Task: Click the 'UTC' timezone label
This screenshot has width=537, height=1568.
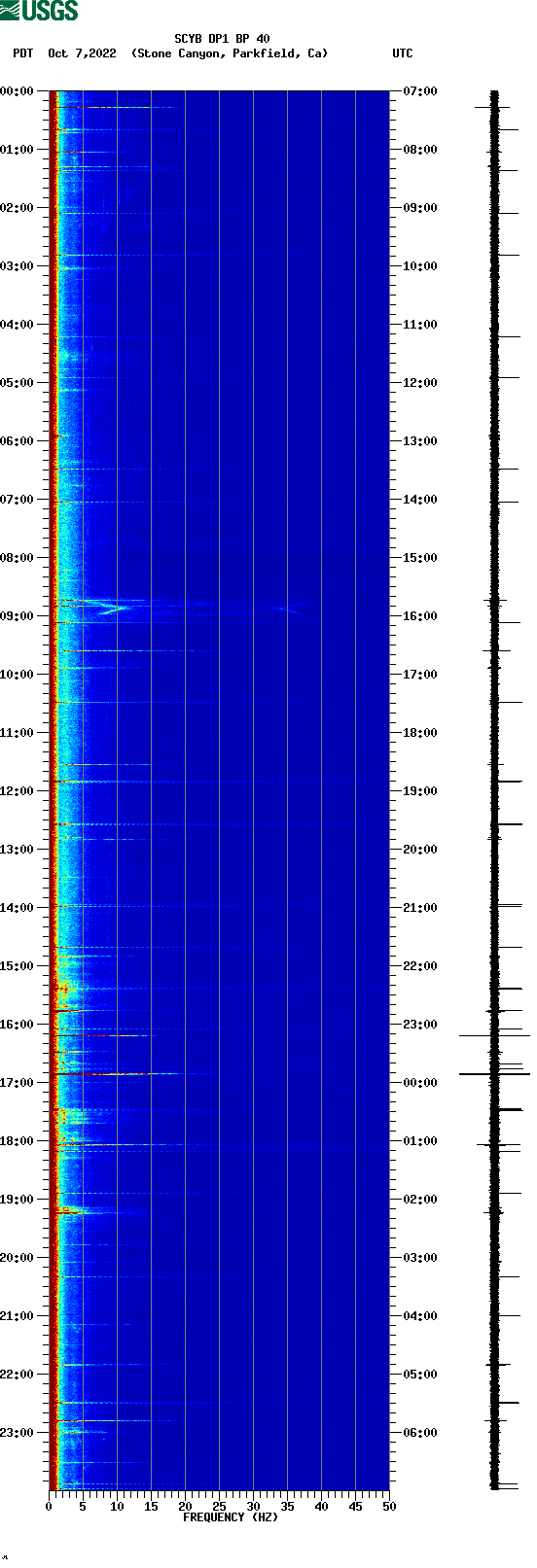Action: point(403,53)
